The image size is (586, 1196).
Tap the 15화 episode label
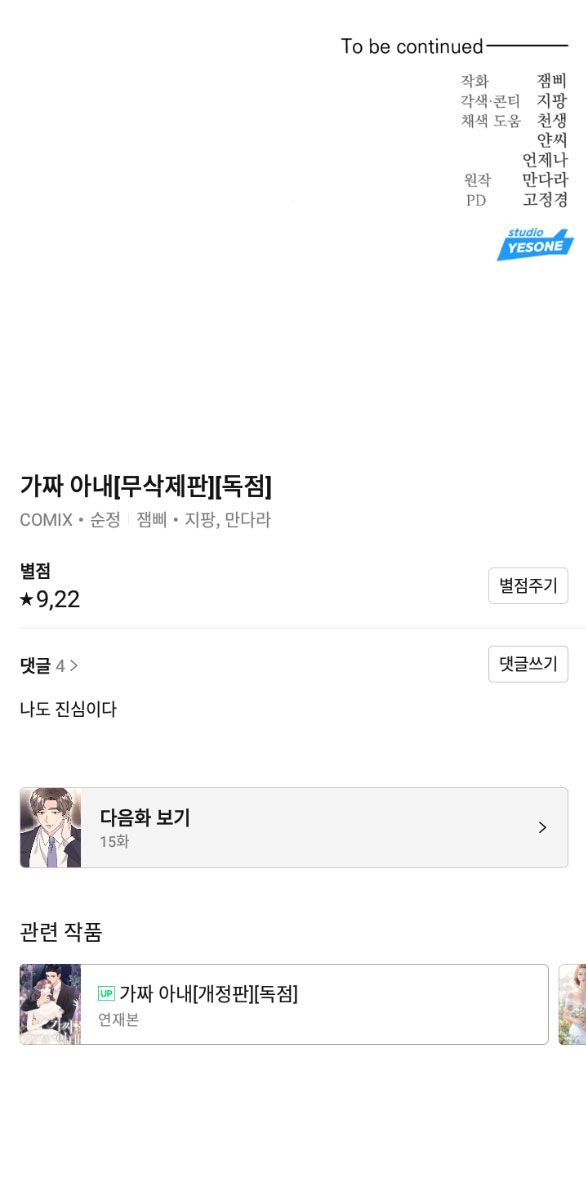tap(114, 843)
